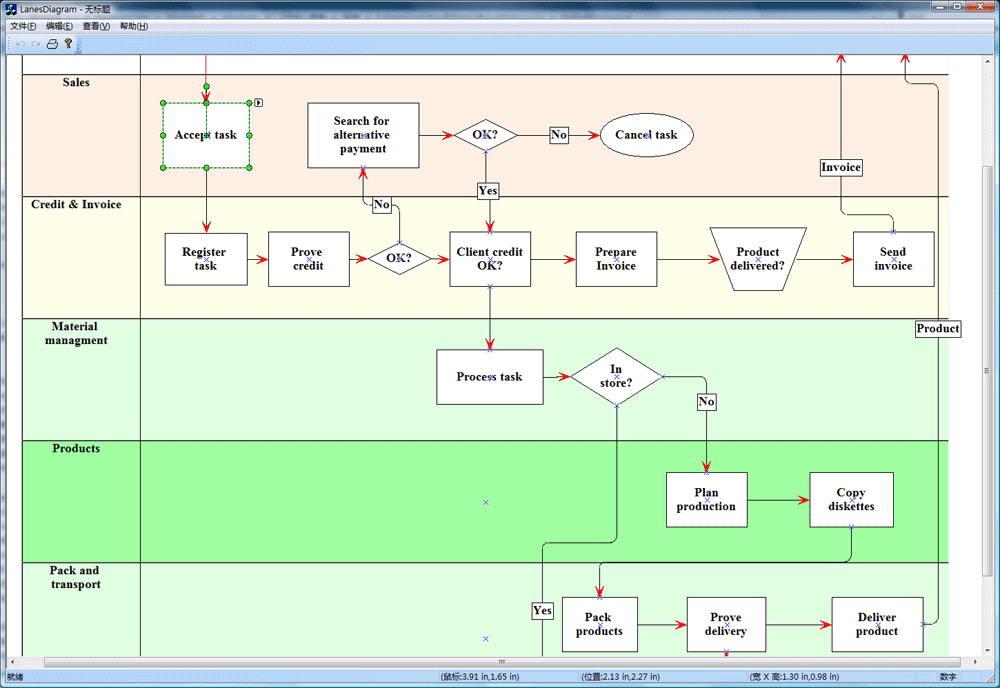Click the vertical scrollbar down arrow

(x=985, y=649)
